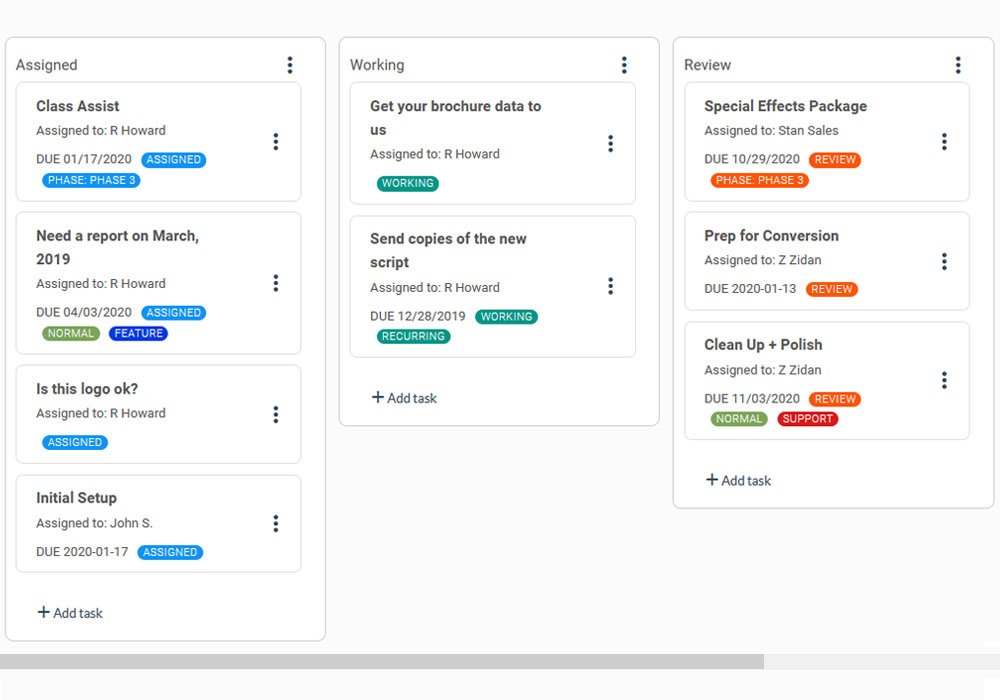Image resolution: width=1000 pixels, height=700 pixels.
Task: Add a task to the Review column
Action: click(x=738, y=480)
